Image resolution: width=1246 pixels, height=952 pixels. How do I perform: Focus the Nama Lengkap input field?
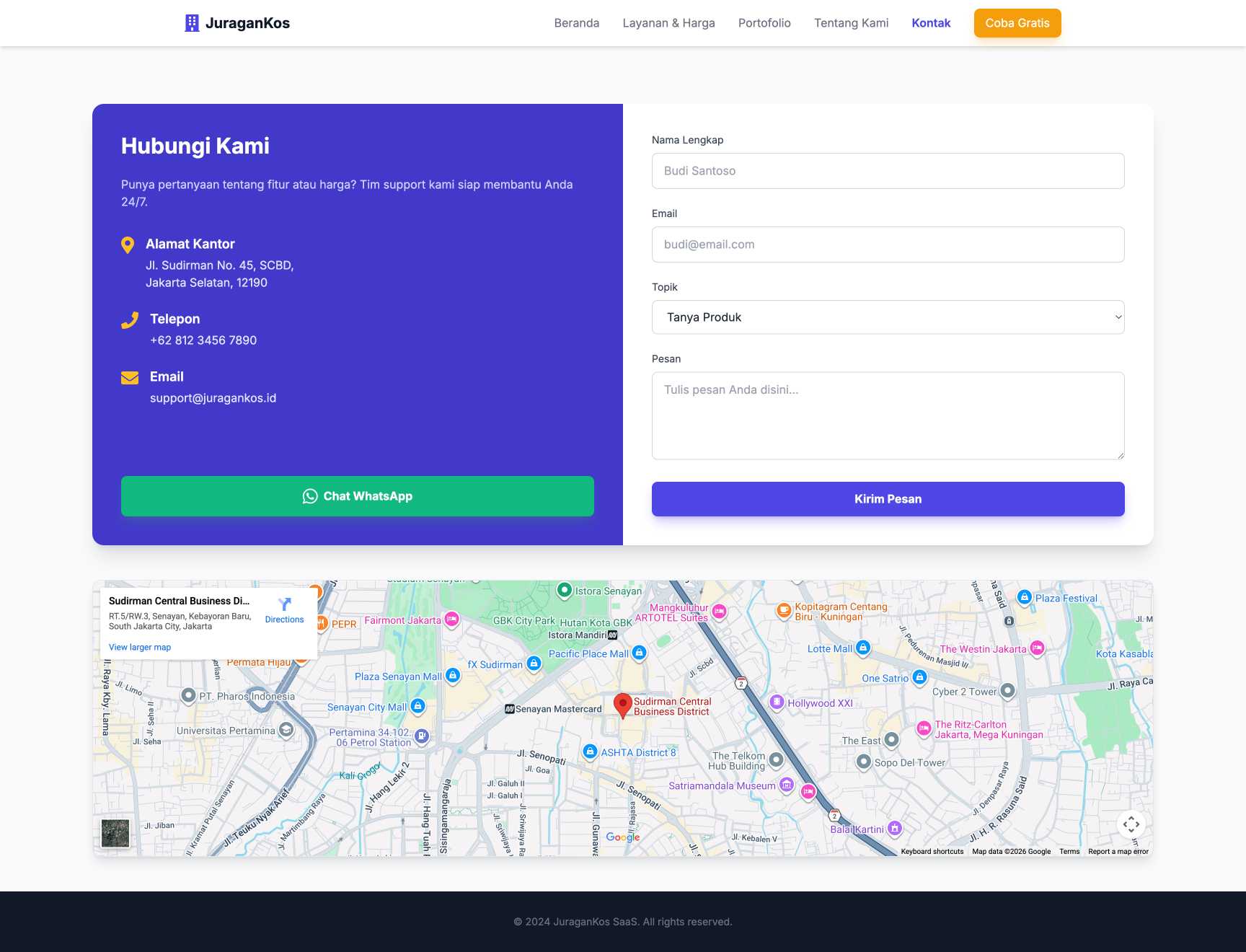tap(888, 171)
